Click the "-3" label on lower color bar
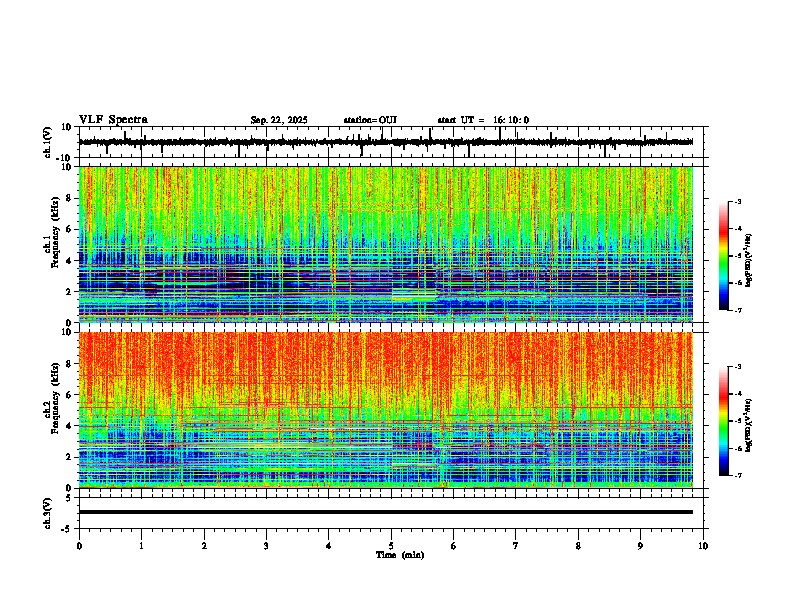 point(737,367)
